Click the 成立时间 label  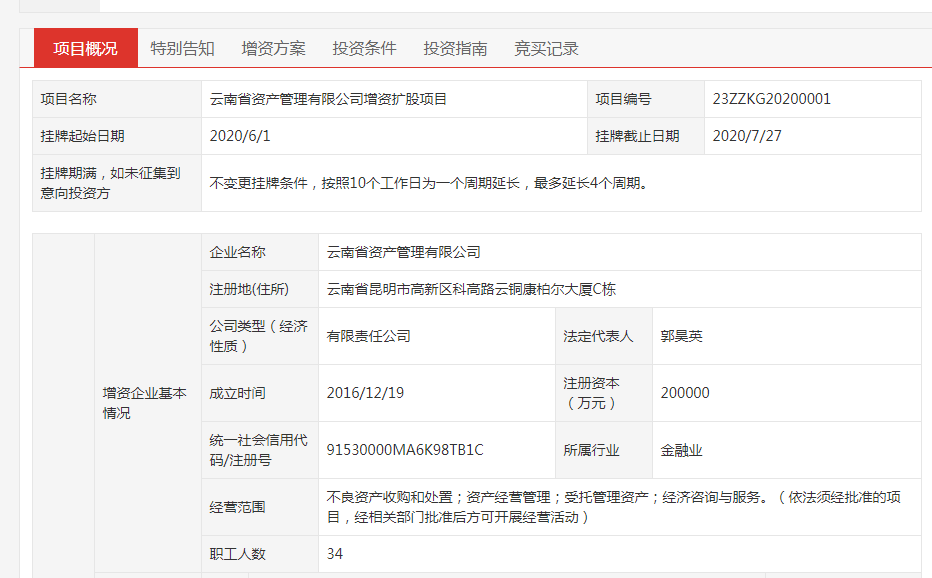point(238,393)
